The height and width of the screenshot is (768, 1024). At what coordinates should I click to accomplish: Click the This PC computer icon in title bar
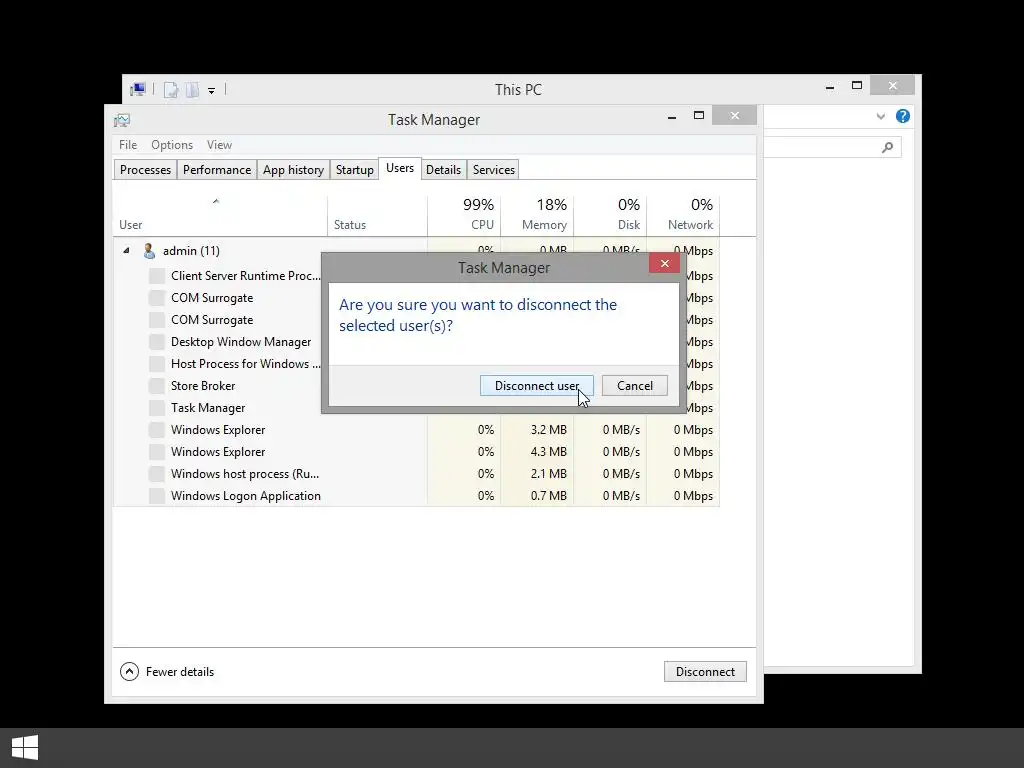(x=138, y=89)
